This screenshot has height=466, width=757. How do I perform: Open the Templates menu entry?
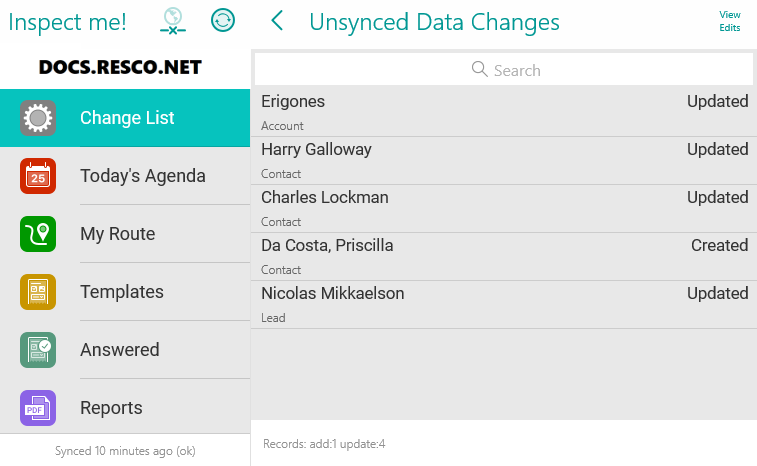tap(122, 292)
